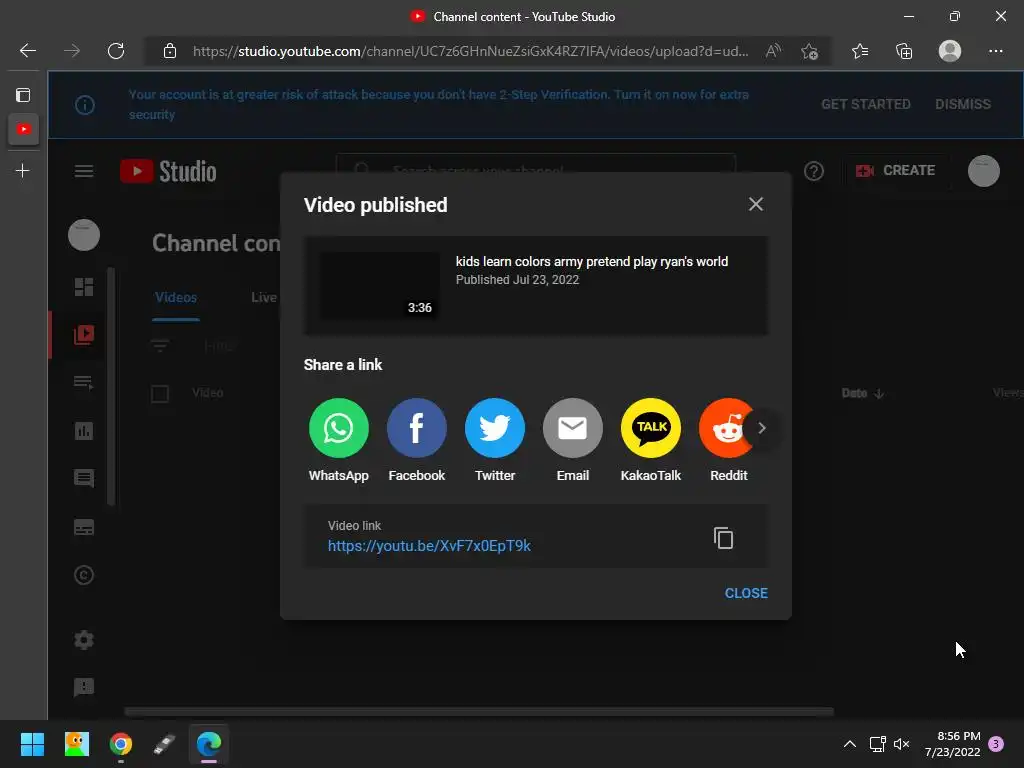1024x768 pixels.
Task: Add this page to favorites
Action: pos(809,51)
